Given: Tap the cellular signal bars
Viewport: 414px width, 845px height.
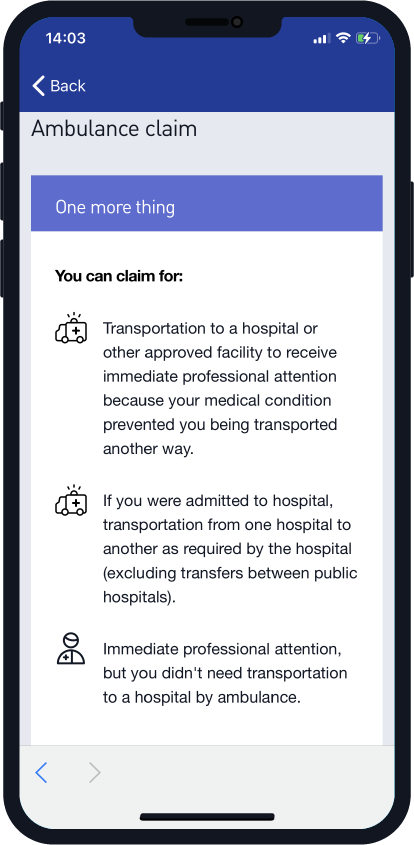Looking at the screenshot, I should click(321, 38).
